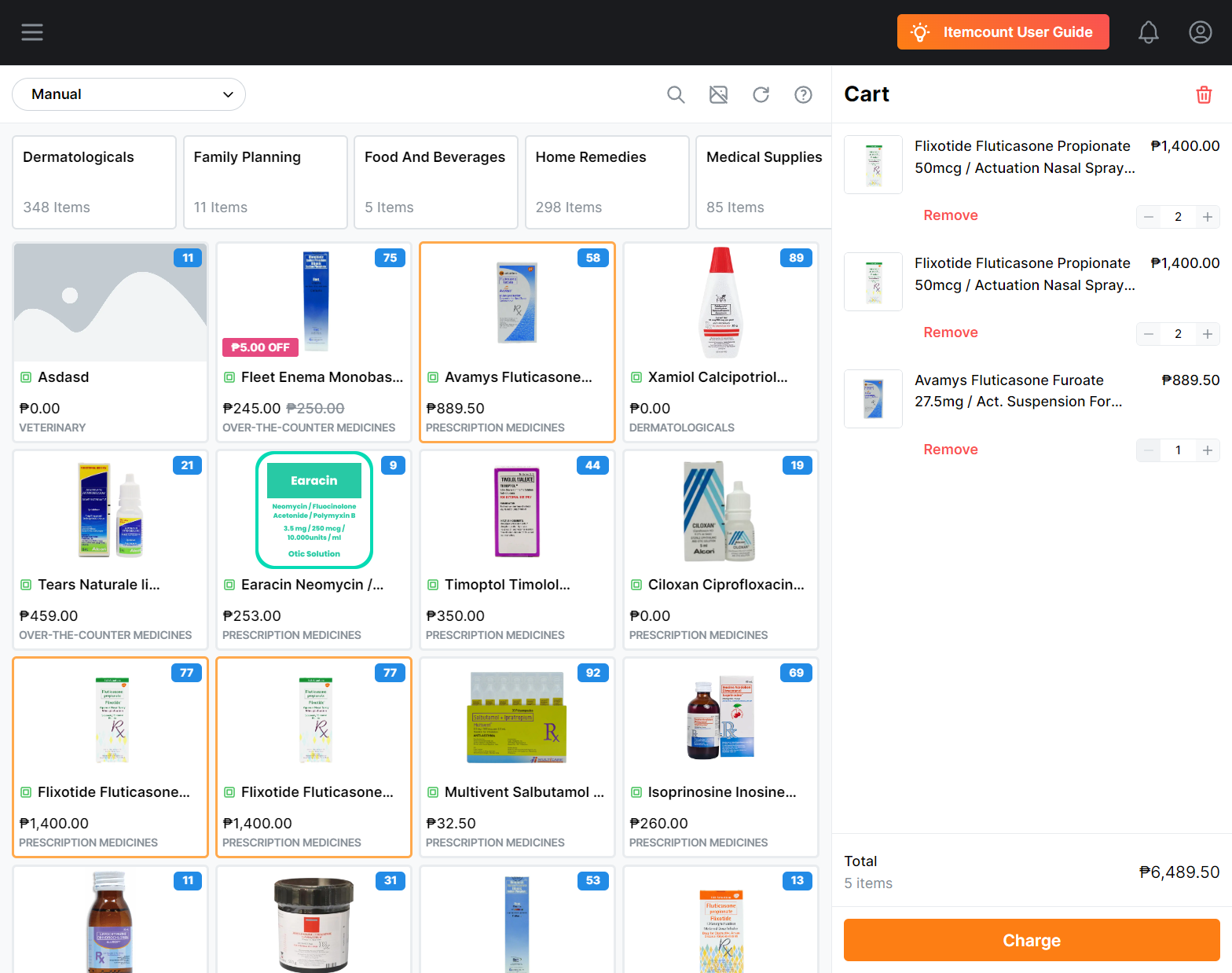1232x973 pixels.
Task: Click the Avamys thumbnail in cart
Action: click(873, 398)
